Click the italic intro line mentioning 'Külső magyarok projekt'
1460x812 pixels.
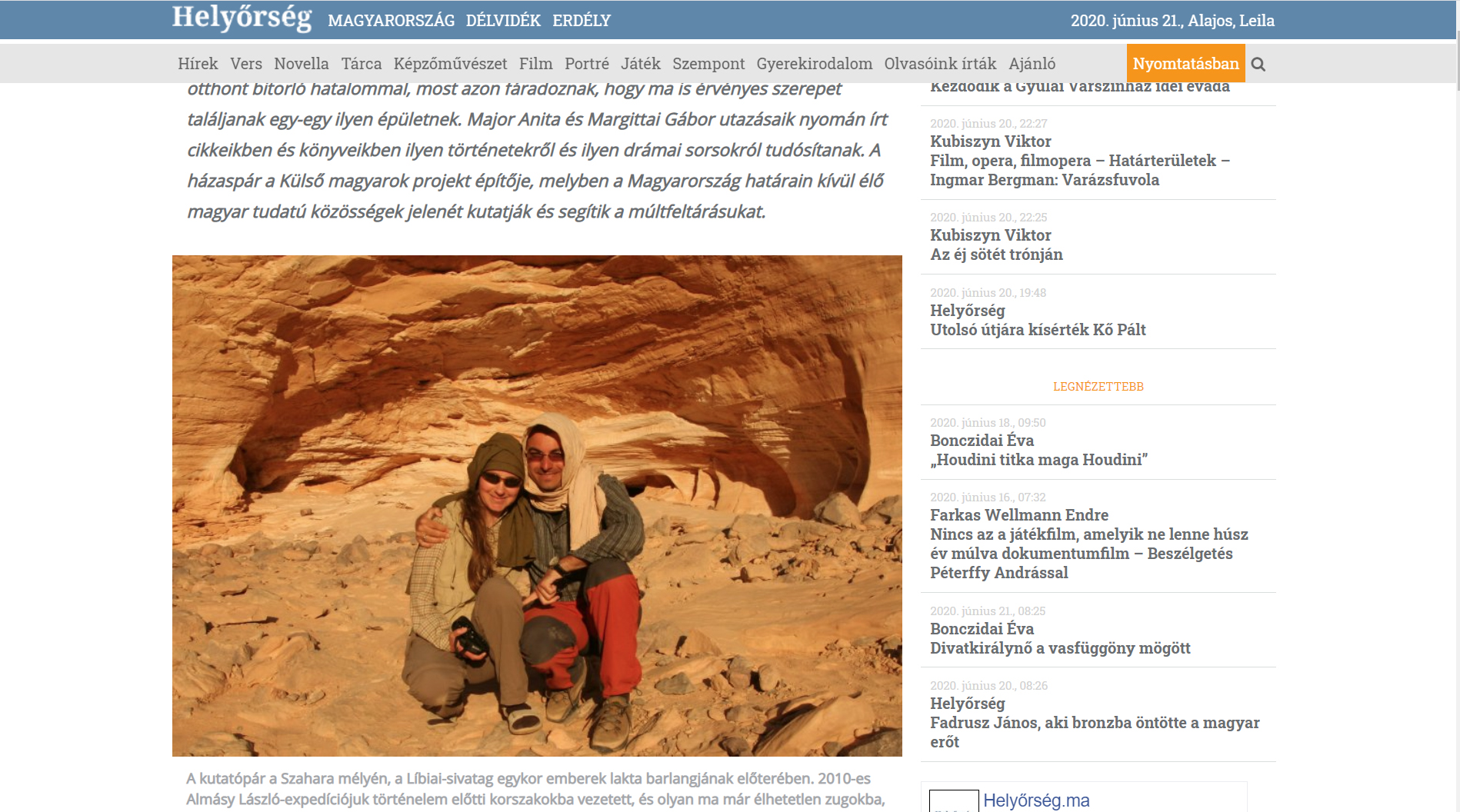(535, 181)
